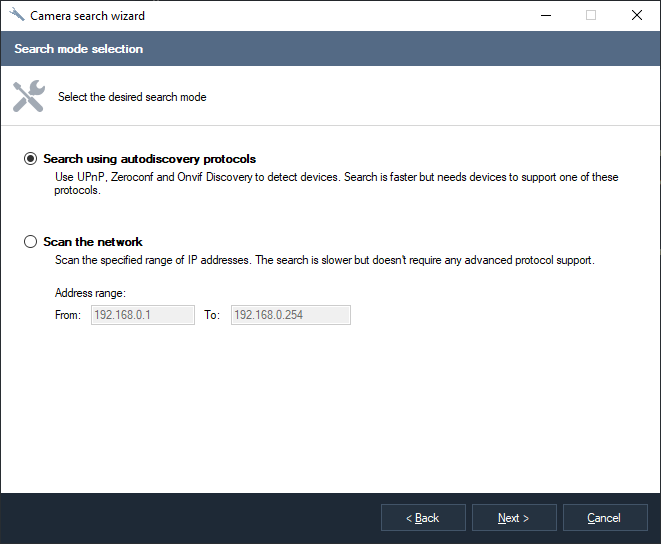Go back with the Back button

[423, 518]
